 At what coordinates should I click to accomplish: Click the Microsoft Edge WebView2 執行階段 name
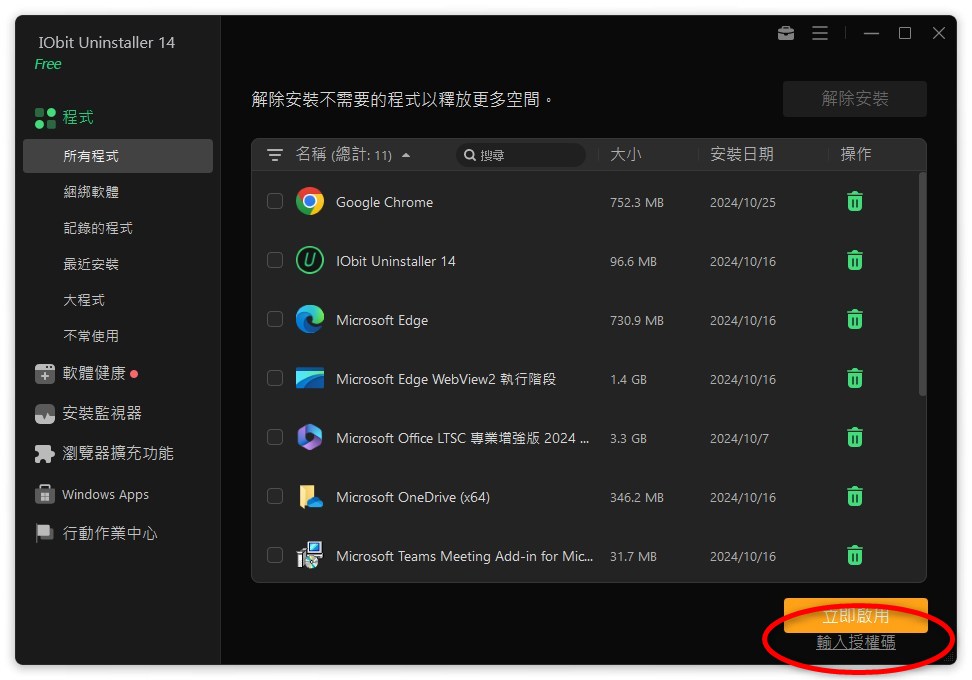[446, 379]
